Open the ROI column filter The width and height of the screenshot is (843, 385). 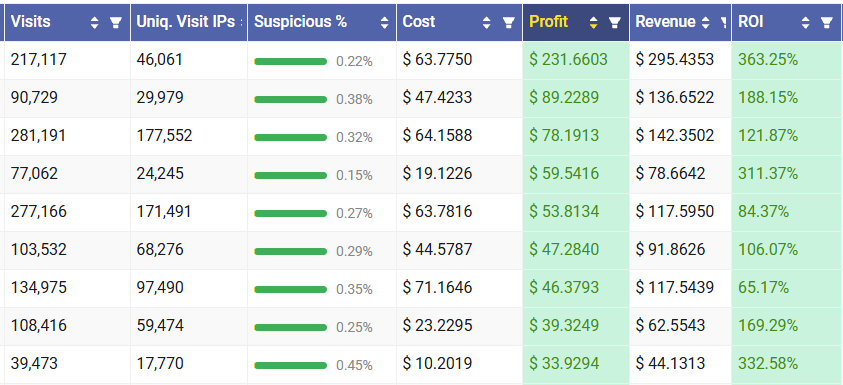(827, 22)
